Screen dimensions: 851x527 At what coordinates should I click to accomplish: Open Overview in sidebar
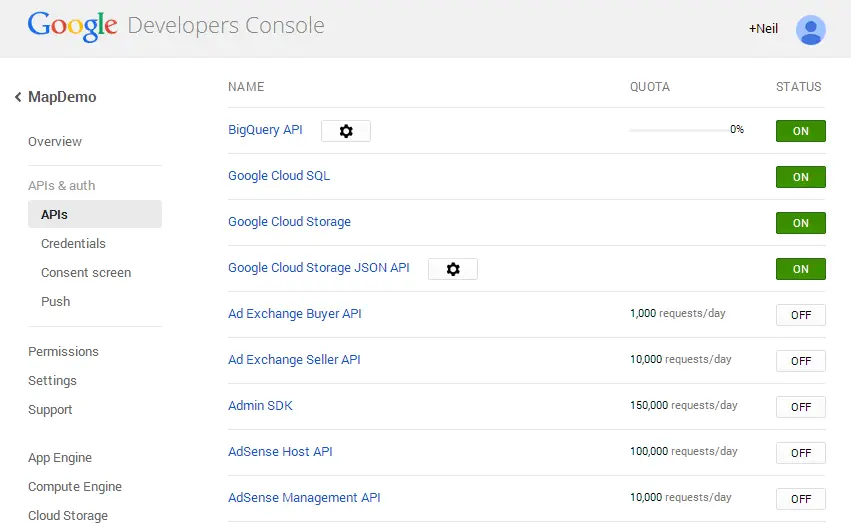tap(55, 142)
